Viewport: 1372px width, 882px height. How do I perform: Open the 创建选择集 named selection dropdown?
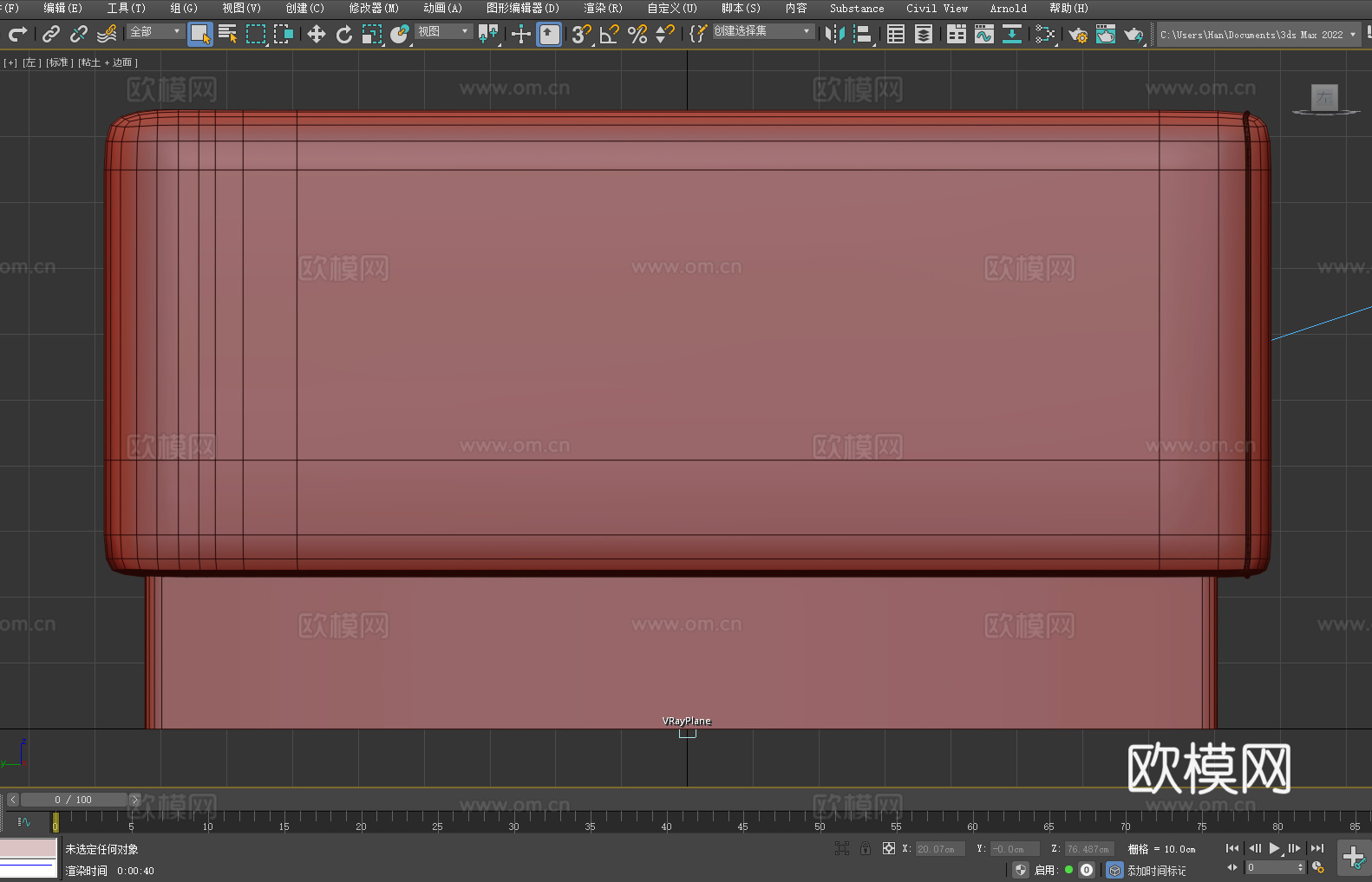pos(763,31)
